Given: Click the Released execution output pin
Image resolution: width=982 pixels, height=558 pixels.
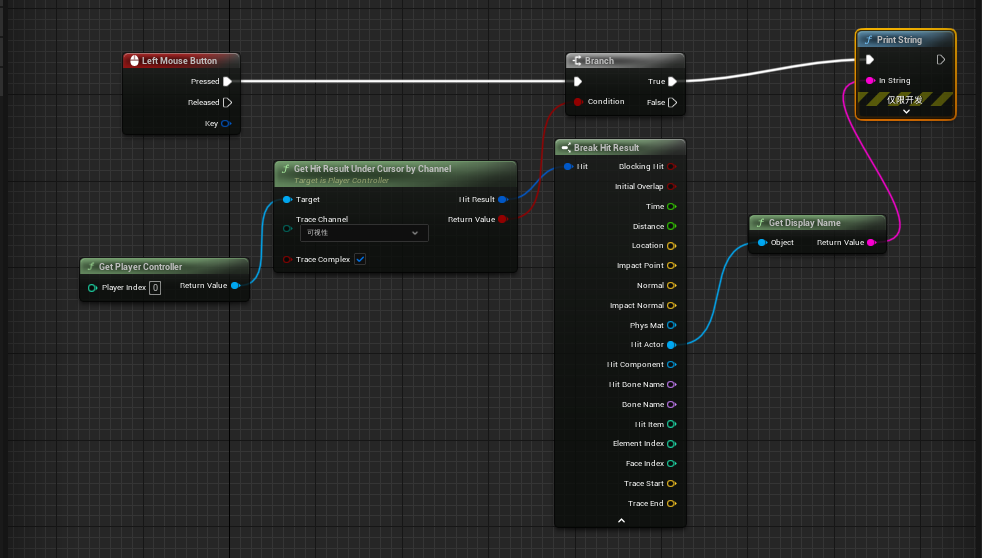Looking at the screenshot, I should click(227, 102).
